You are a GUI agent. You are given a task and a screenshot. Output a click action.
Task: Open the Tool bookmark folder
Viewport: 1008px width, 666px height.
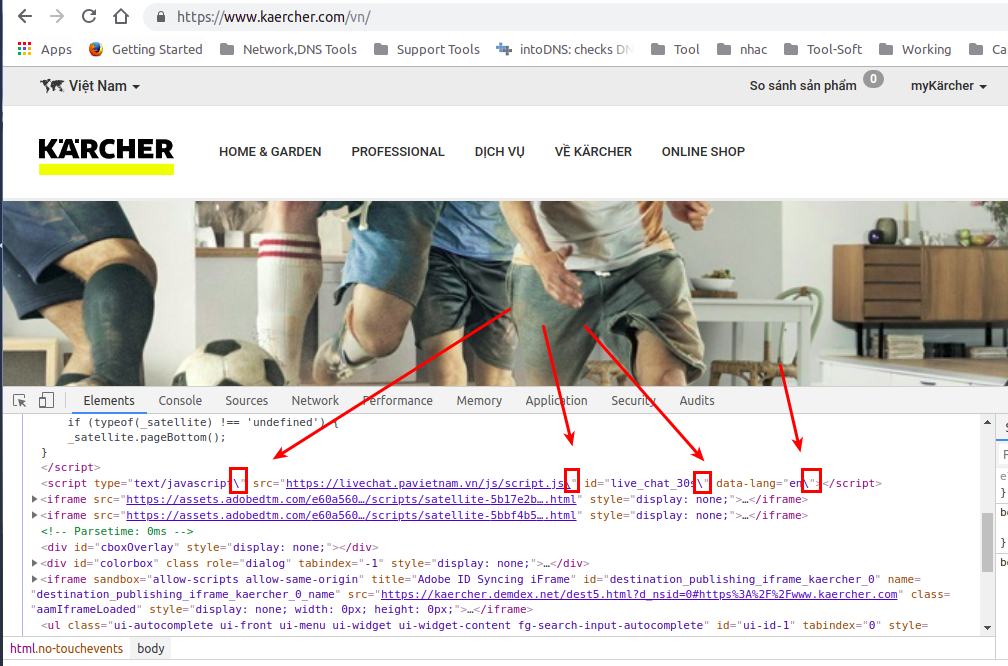675,50
